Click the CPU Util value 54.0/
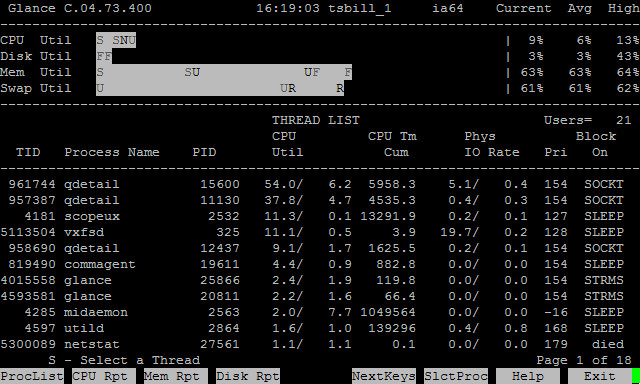640x384 pixels. click(284, 184)
